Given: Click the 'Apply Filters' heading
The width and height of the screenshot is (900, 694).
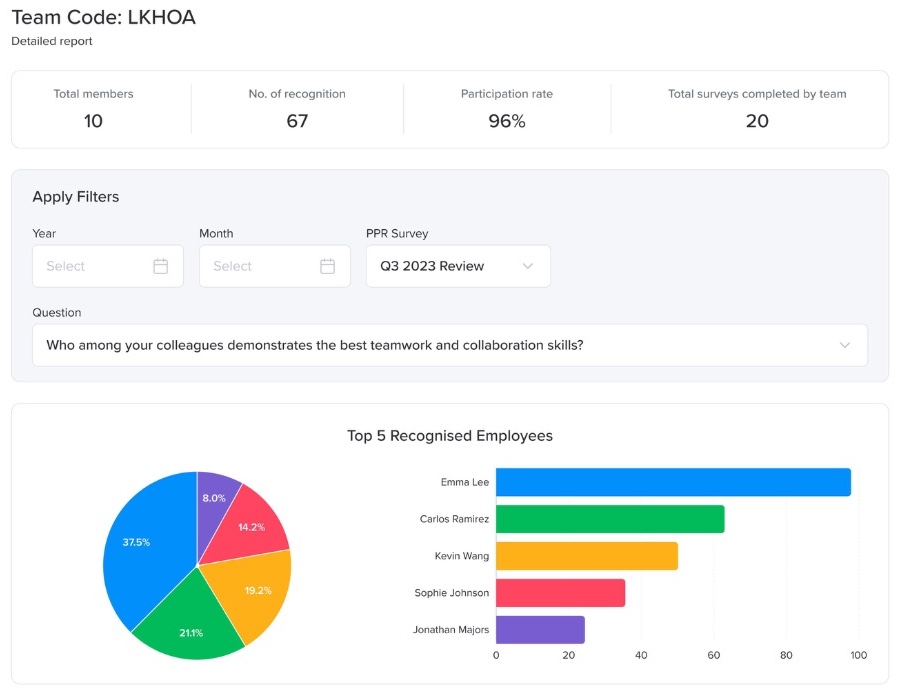Looking at the screenshot, I should tap(76, 197).
